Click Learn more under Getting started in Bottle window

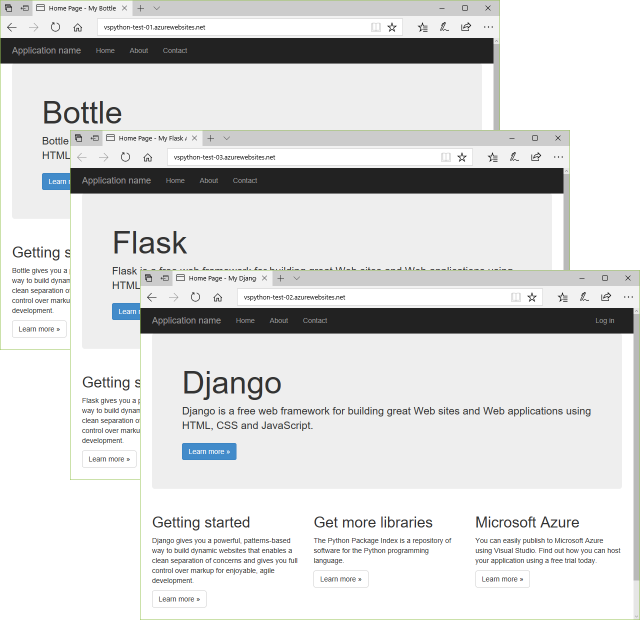[x=39, y=329]
